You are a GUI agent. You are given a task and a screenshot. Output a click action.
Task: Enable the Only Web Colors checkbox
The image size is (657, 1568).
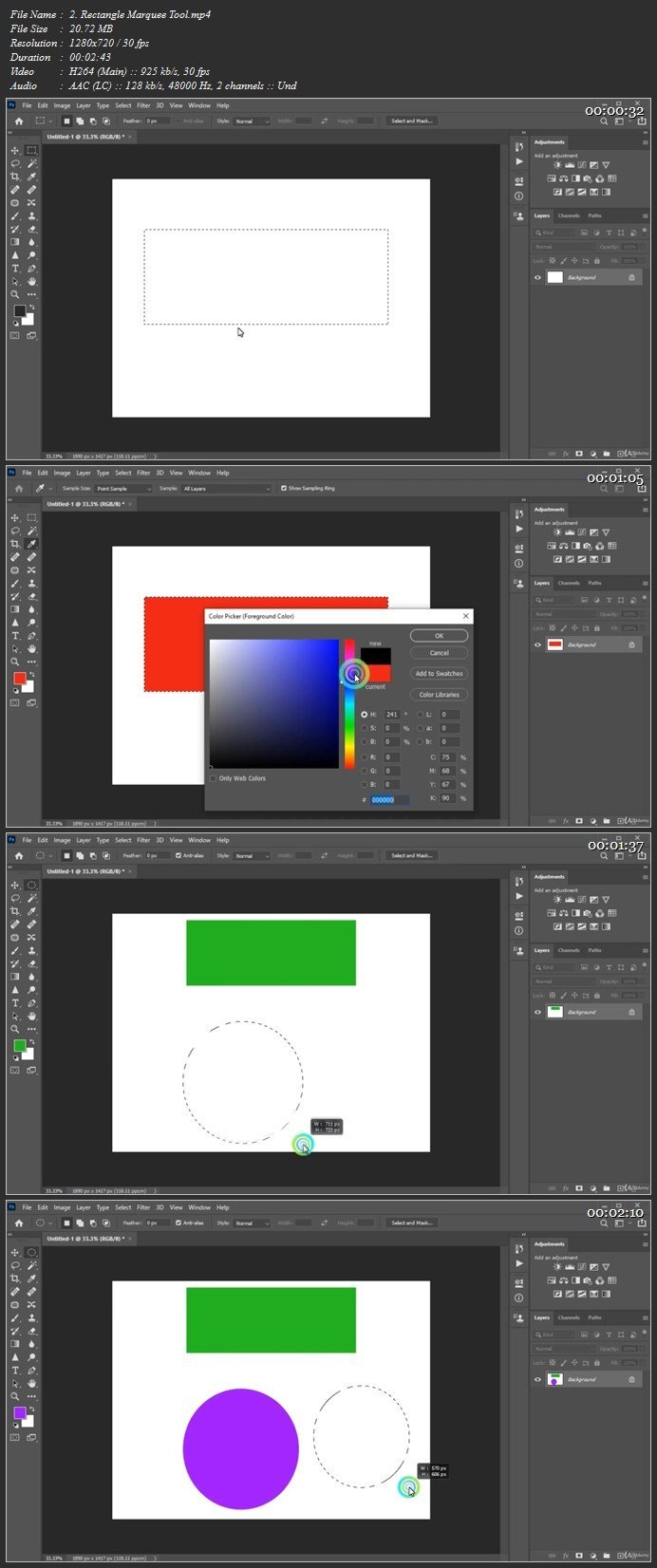pos(213,778)
